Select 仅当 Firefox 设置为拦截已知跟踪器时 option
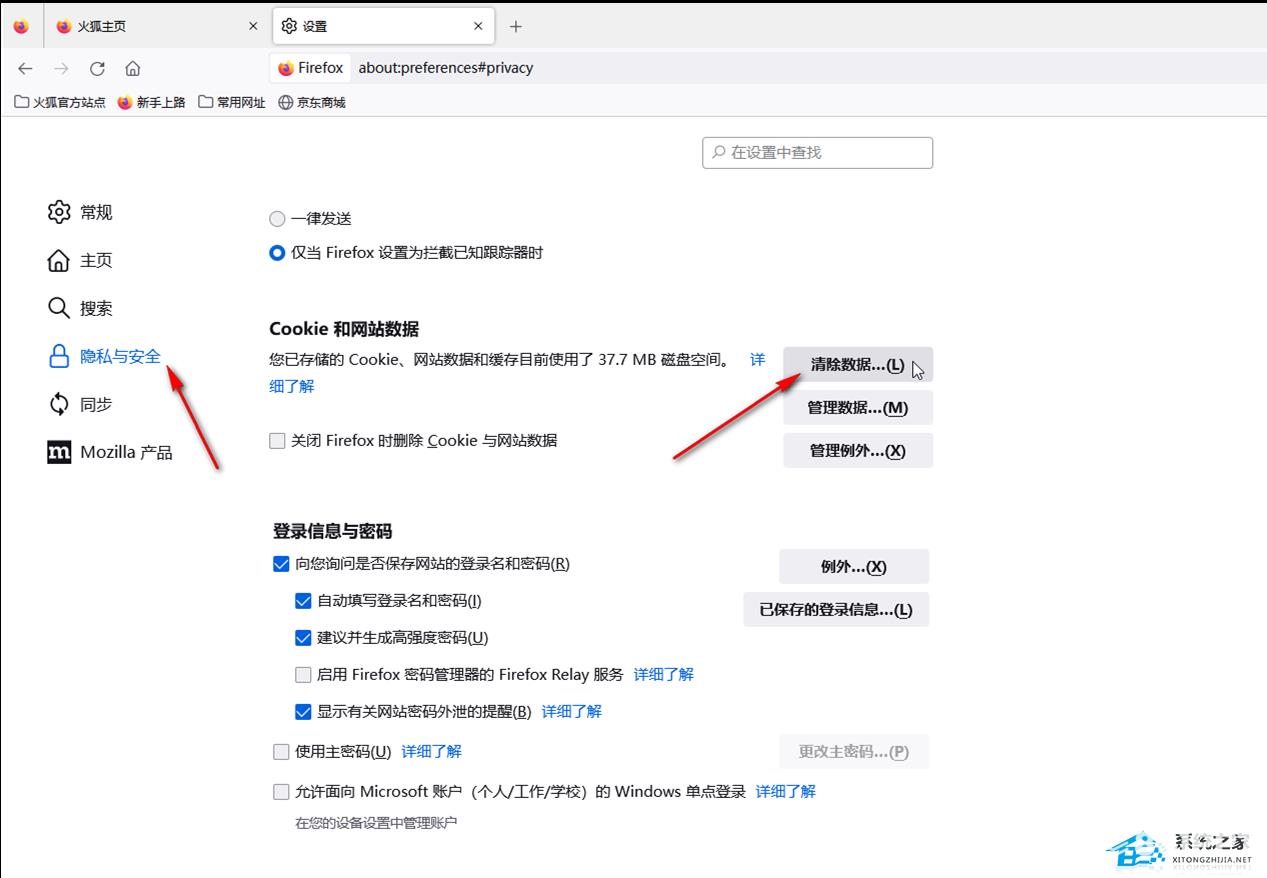 coord(277,253)
